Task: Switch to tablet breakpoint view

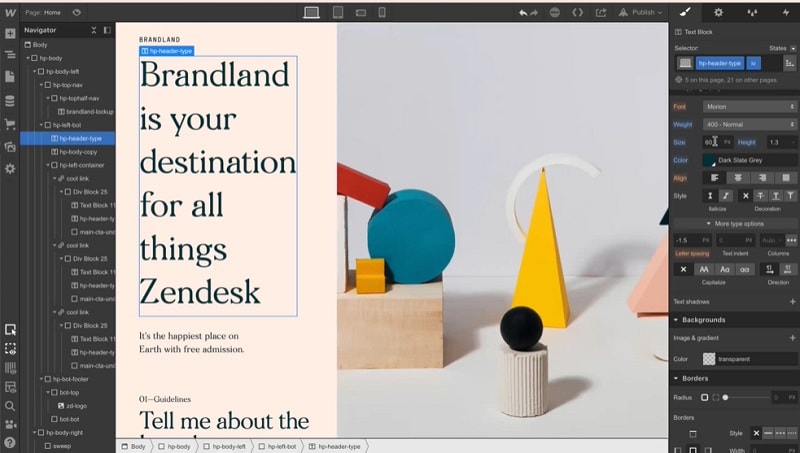Action: tap(338, 12)
